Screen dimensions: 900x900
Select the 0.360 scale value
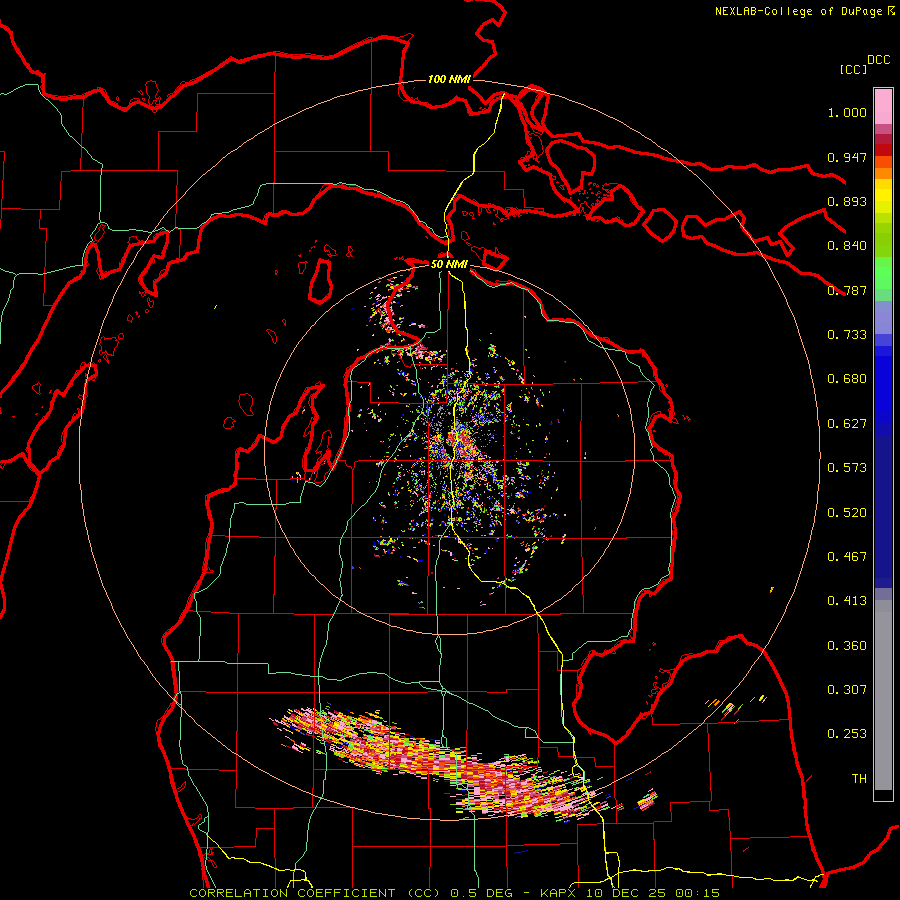tap(847, 646)
